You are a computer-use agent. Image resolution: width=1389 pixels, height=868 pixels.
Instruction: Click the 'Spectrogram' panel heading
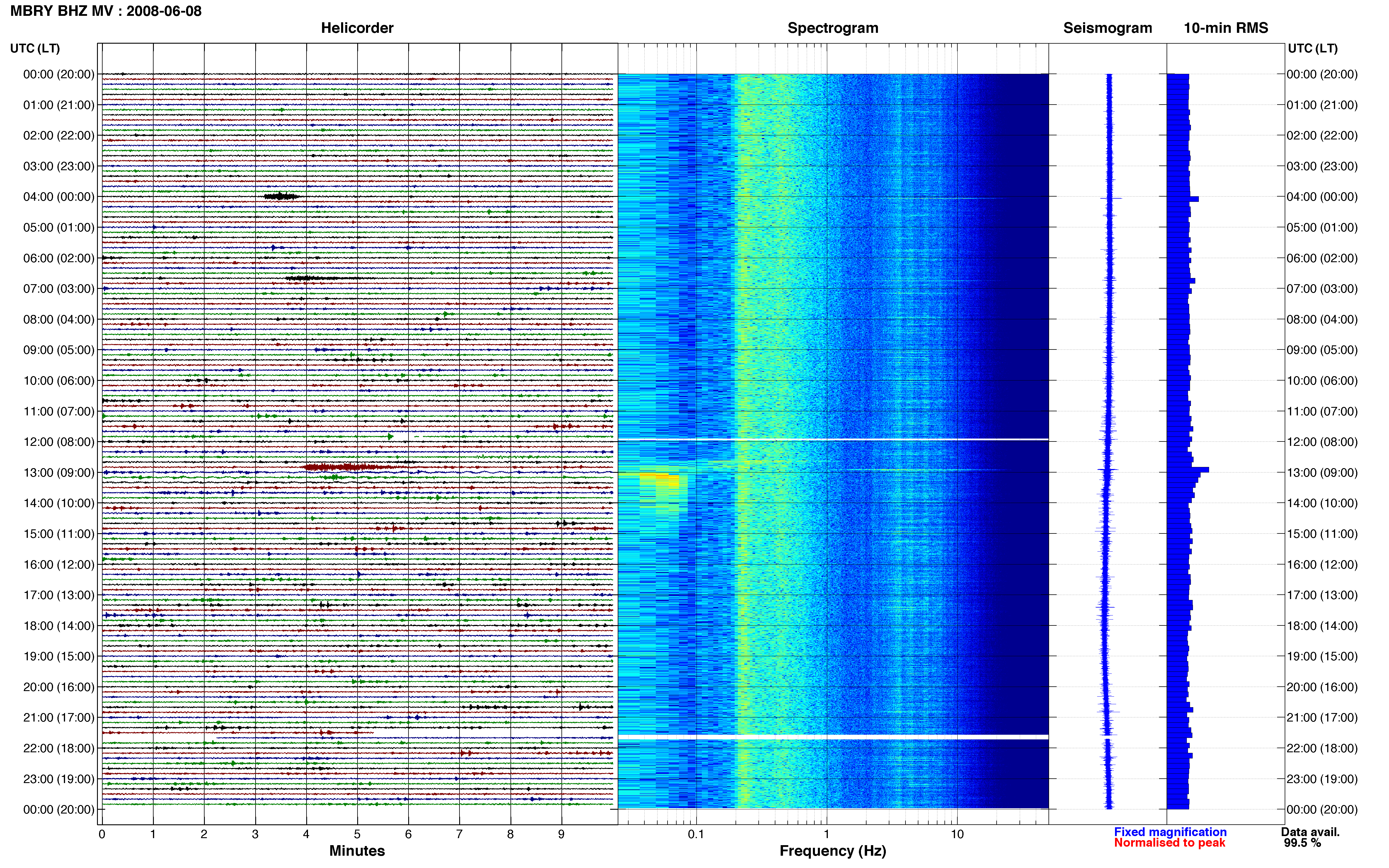click(833, 28)
